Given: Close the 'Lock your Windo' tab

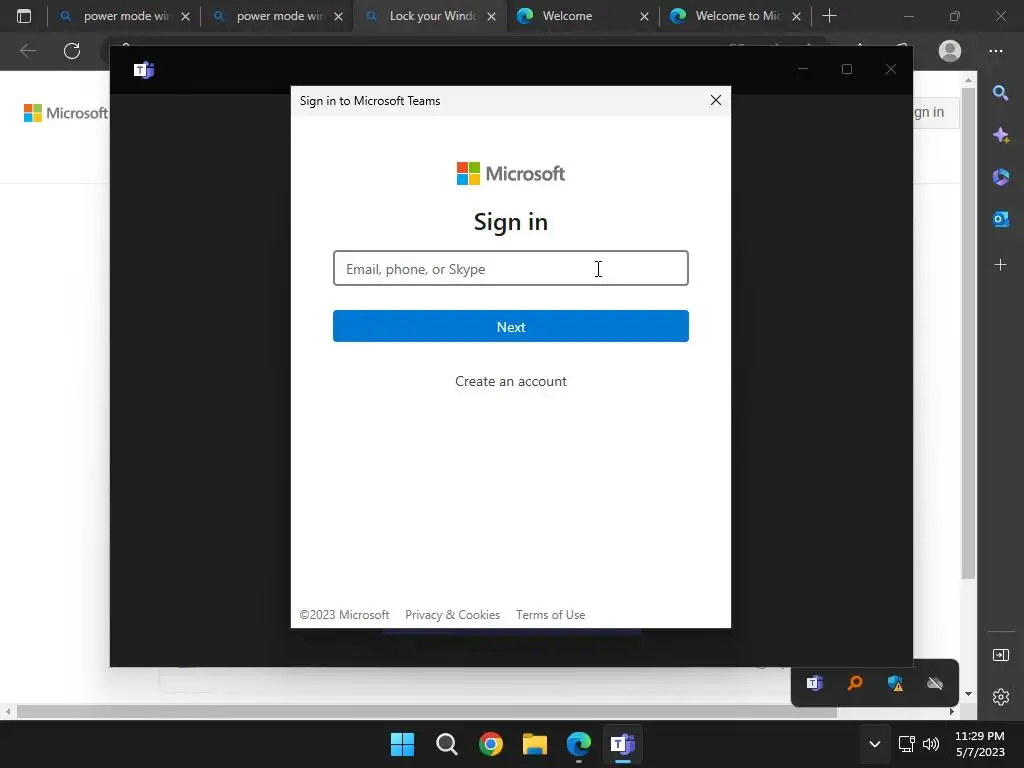Looking at the screenshot, I should coord(492,16).
